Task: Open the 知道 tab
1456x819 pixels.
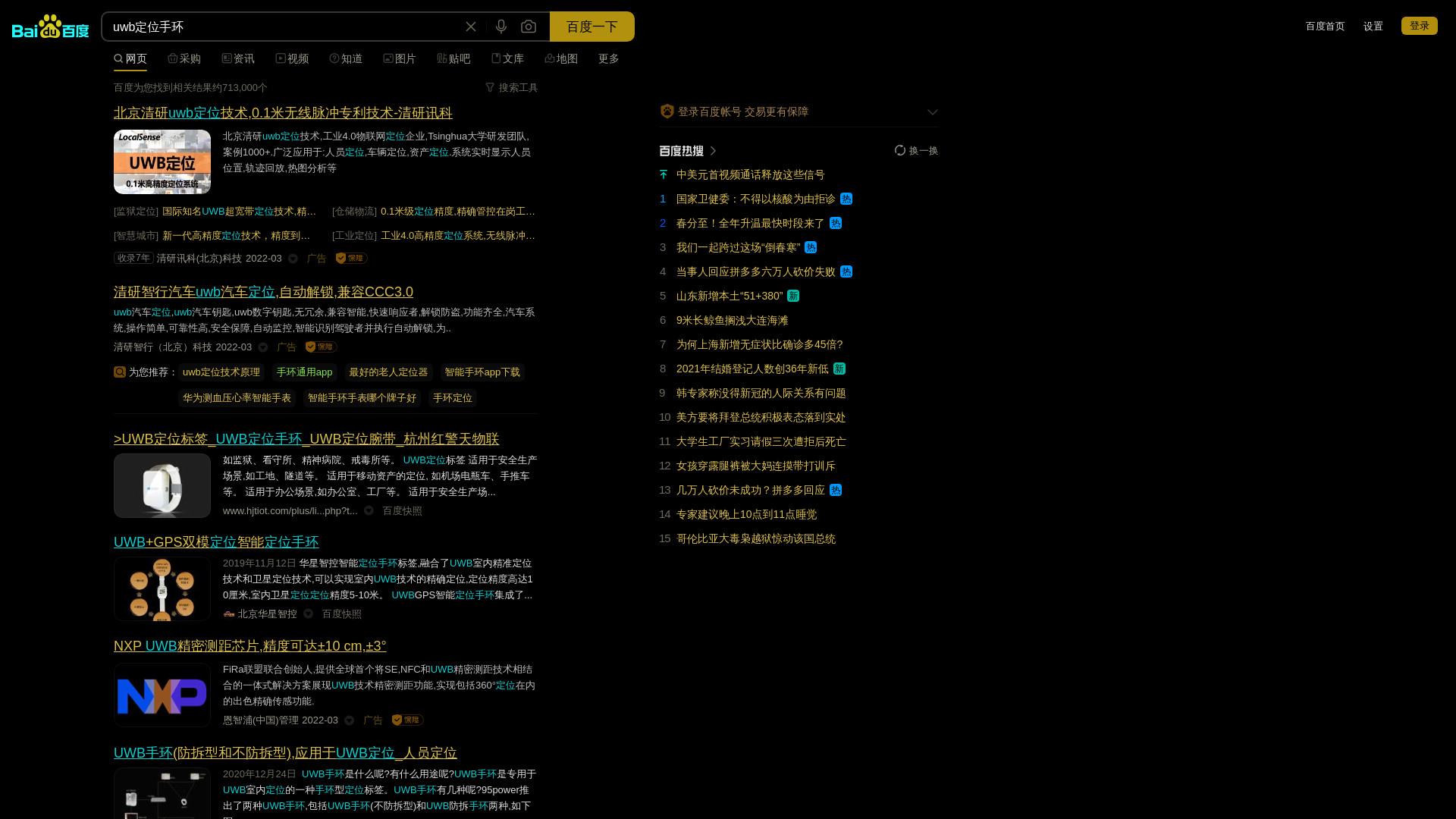Action: coord(346,58)
